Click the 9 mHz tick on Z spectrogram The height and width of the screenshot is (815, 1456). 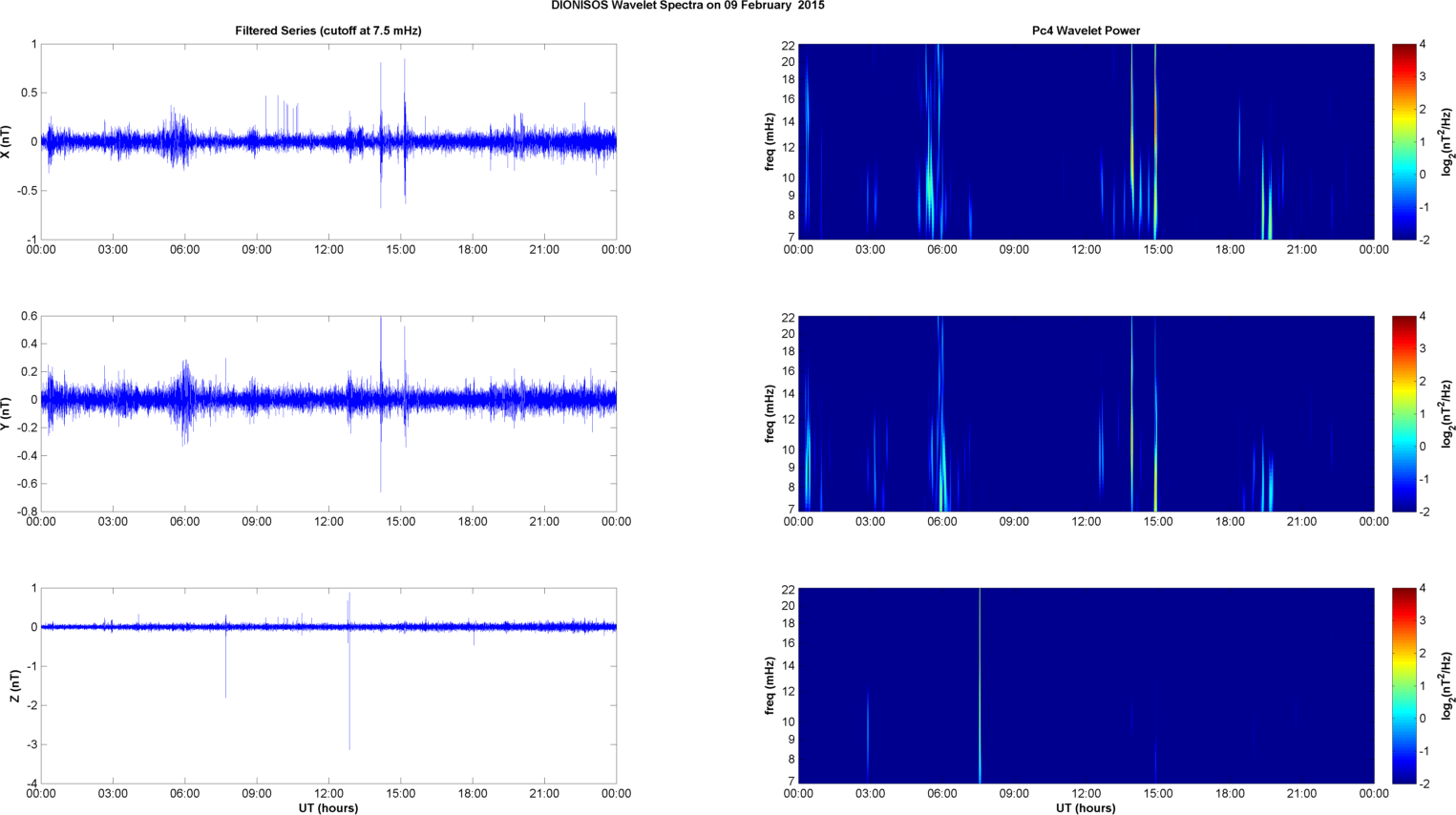(791, 740)
